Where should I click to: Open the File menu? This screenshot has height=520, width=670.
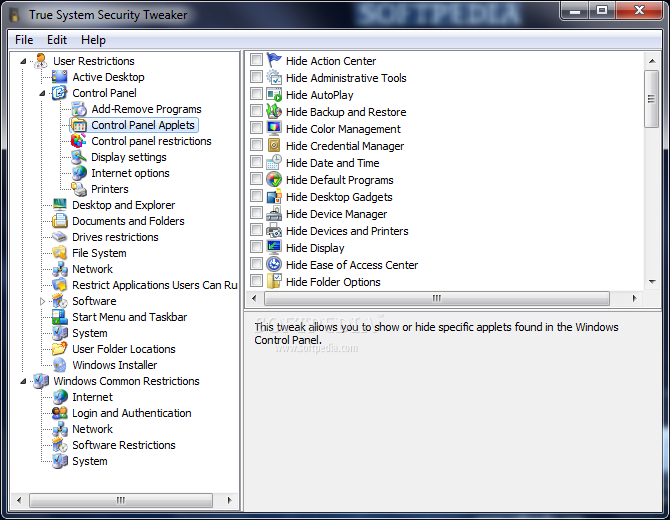coord(24,40)
